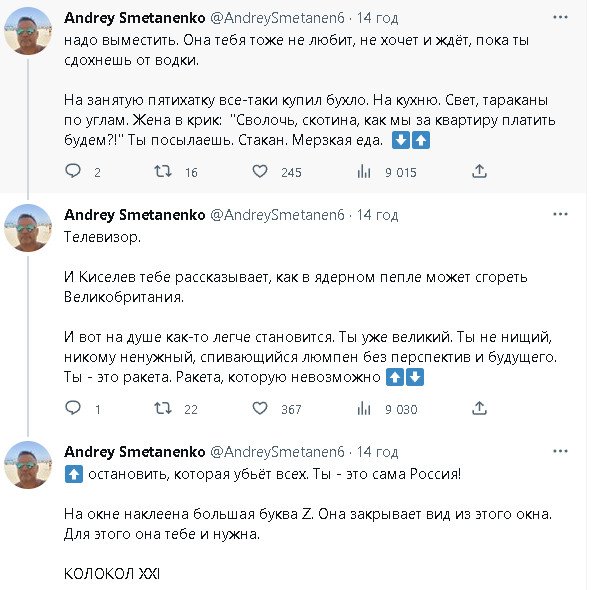Open the first tweet's 14 год timestamp
600x590 pixels.
pyautogui.click(x=377, y=19)
